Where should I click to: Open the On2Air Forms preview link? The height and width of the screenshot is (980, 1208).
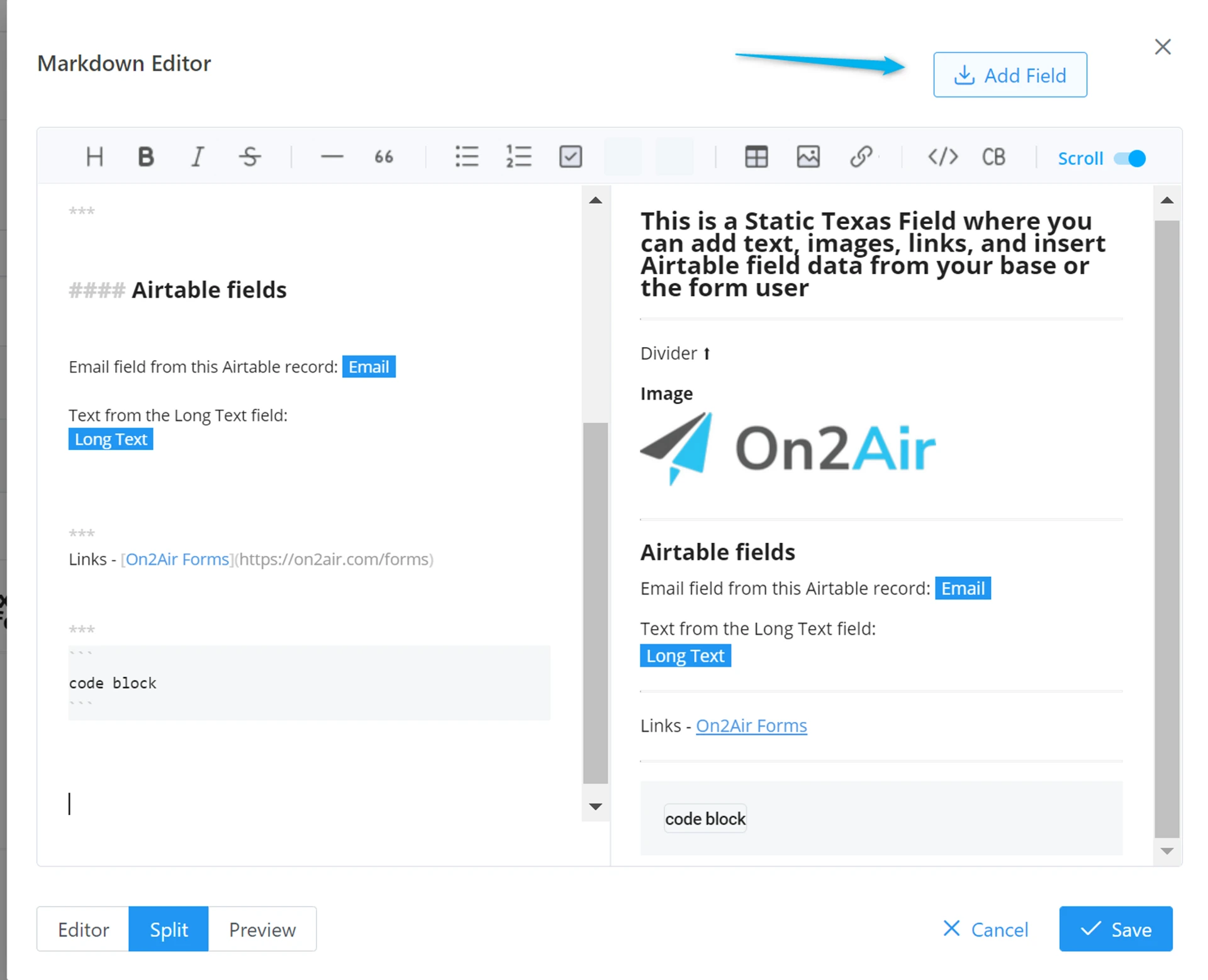(751, 725)
